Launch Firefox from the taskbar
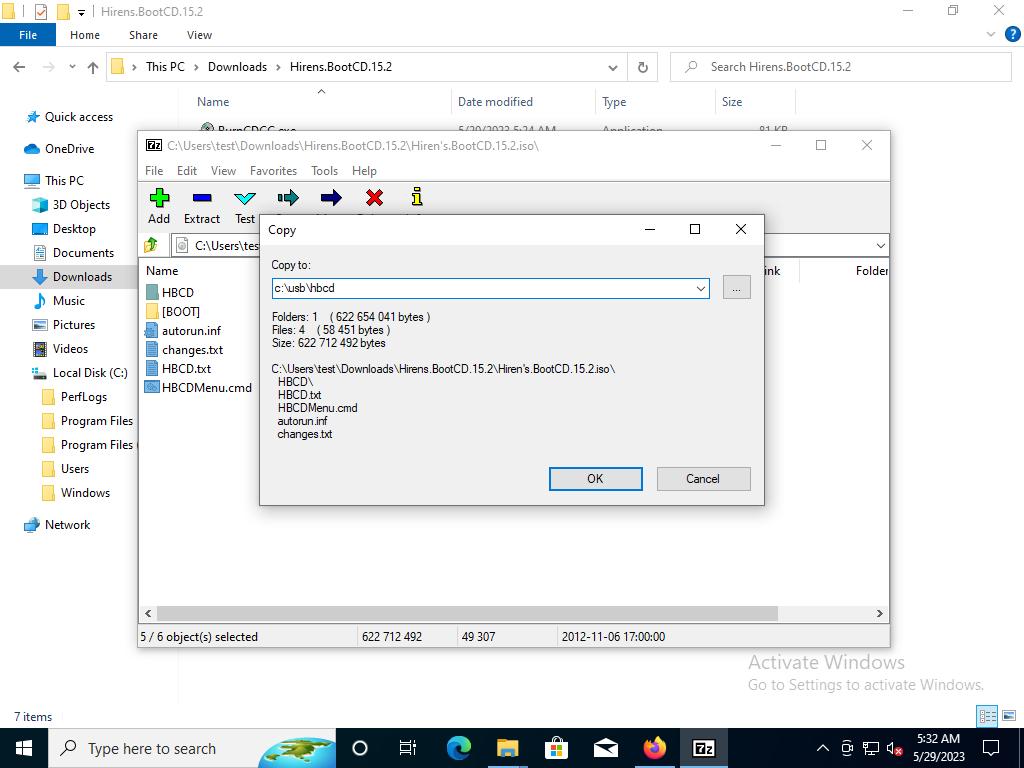The image size is (1024, 768). click(655, 748)
